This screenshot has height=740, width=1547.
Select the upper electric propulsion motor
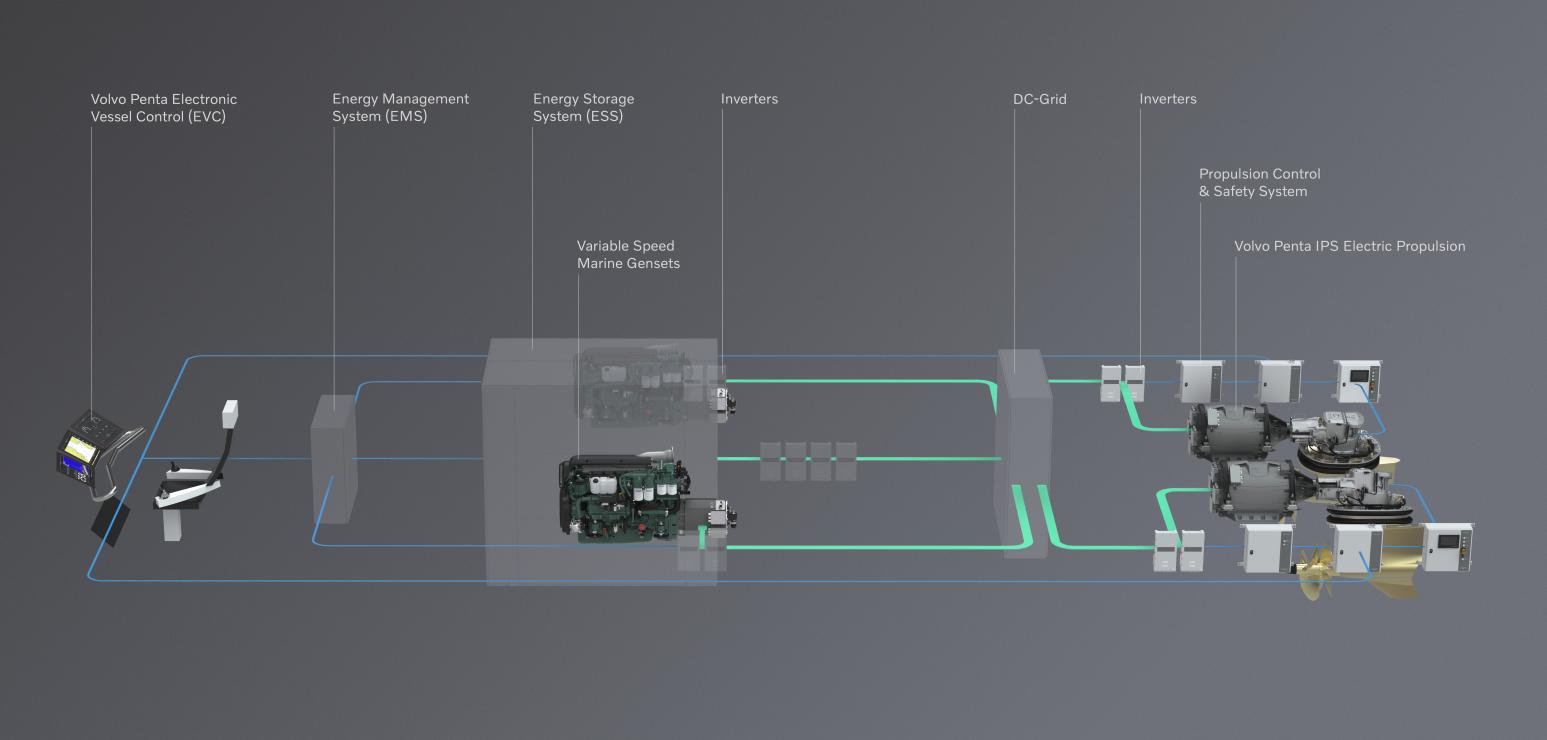pyautogui.click(x=1238, y=430)
